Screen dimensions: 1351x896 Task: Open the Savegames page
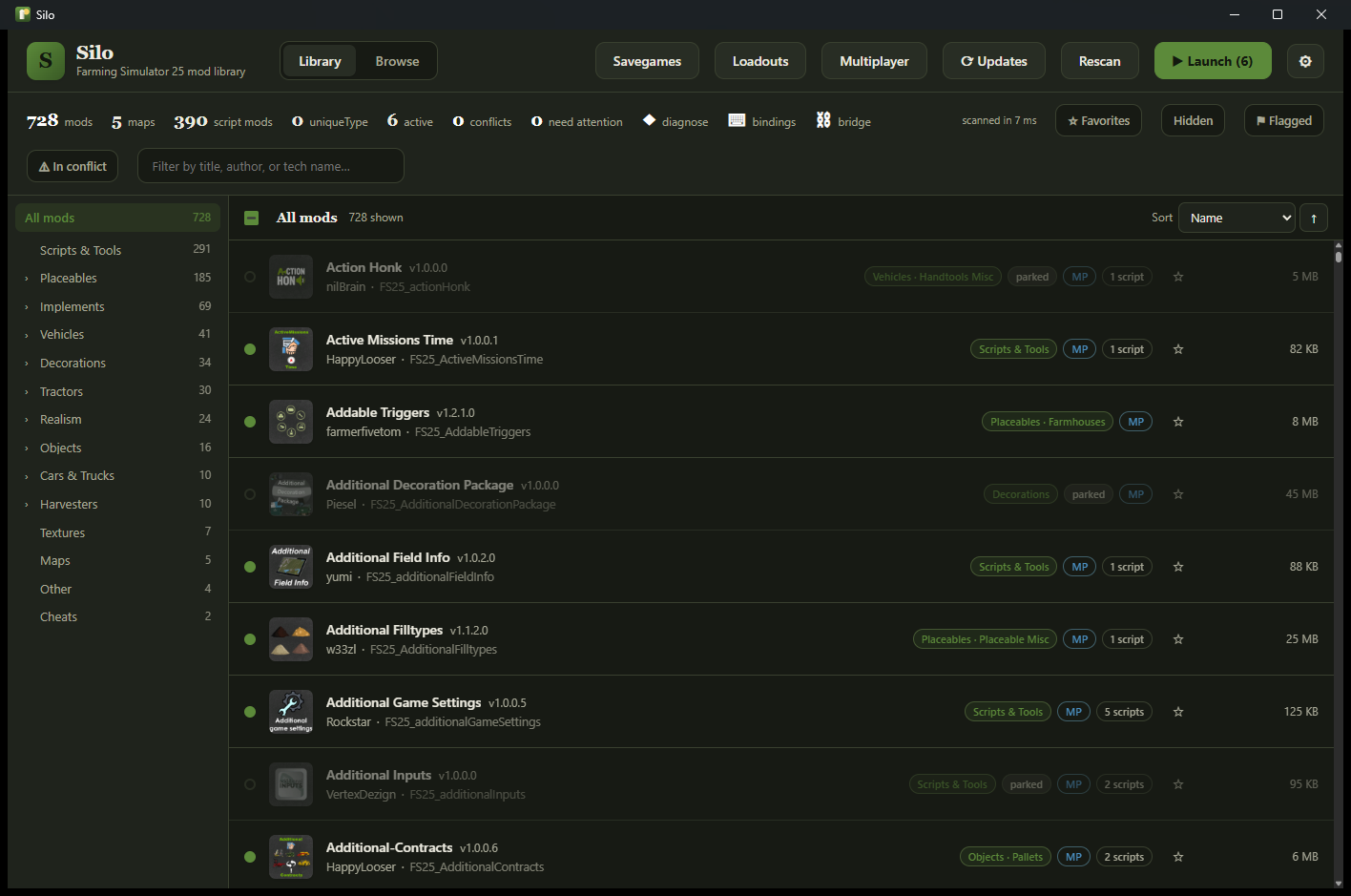647,61
